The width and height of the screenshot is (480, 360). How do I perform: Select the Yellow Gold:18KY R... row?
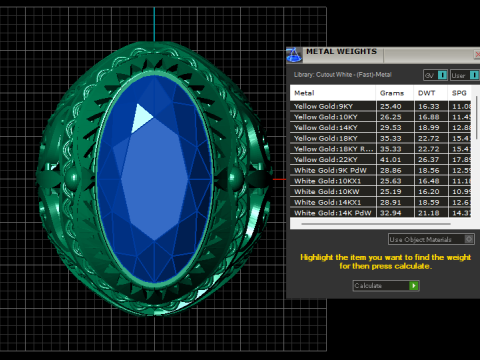tap(381, 149)
